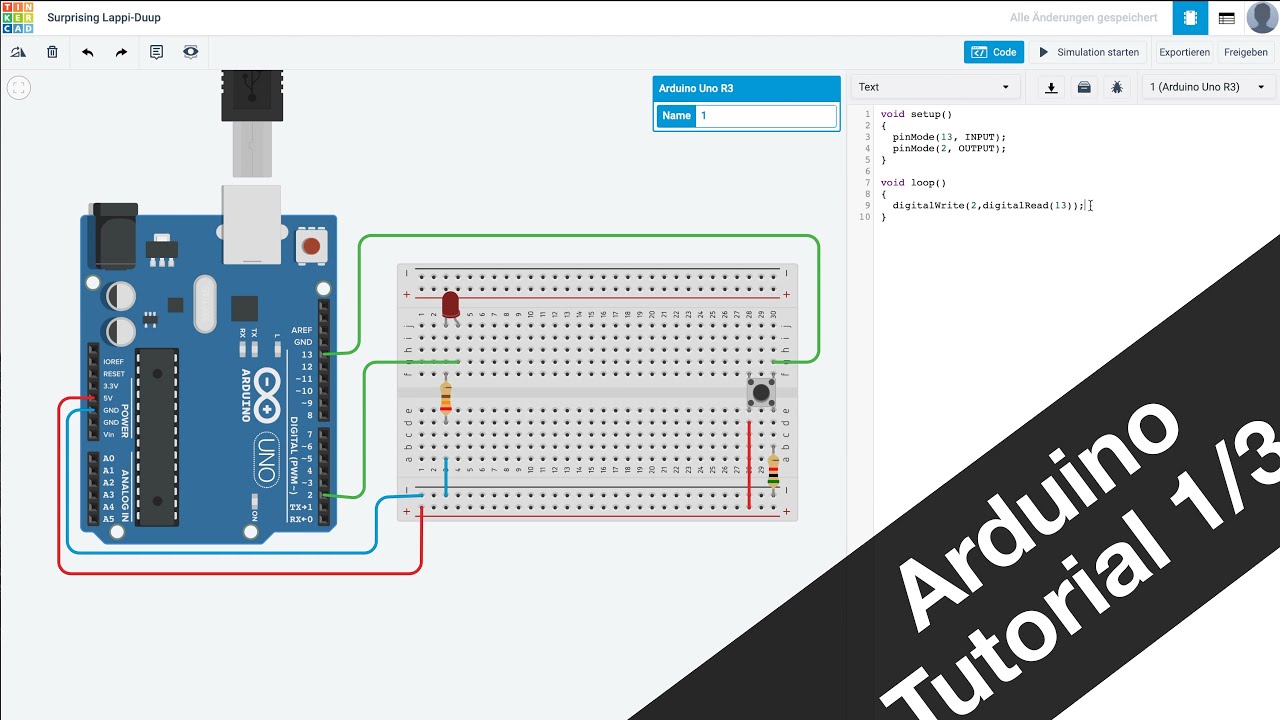Click the ATmega chip on Arduino
Viewport: 1280px width, 720px height.
[157, 437]
